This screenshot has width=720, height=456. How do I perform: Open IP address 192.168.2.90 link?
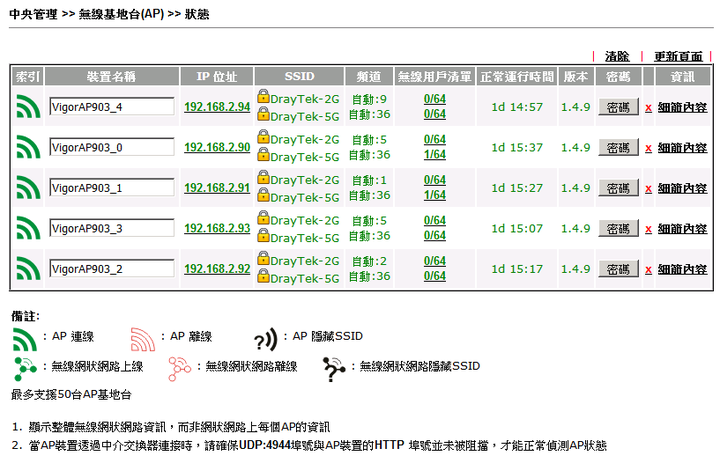pyautogui.click(x=217, y=147)
